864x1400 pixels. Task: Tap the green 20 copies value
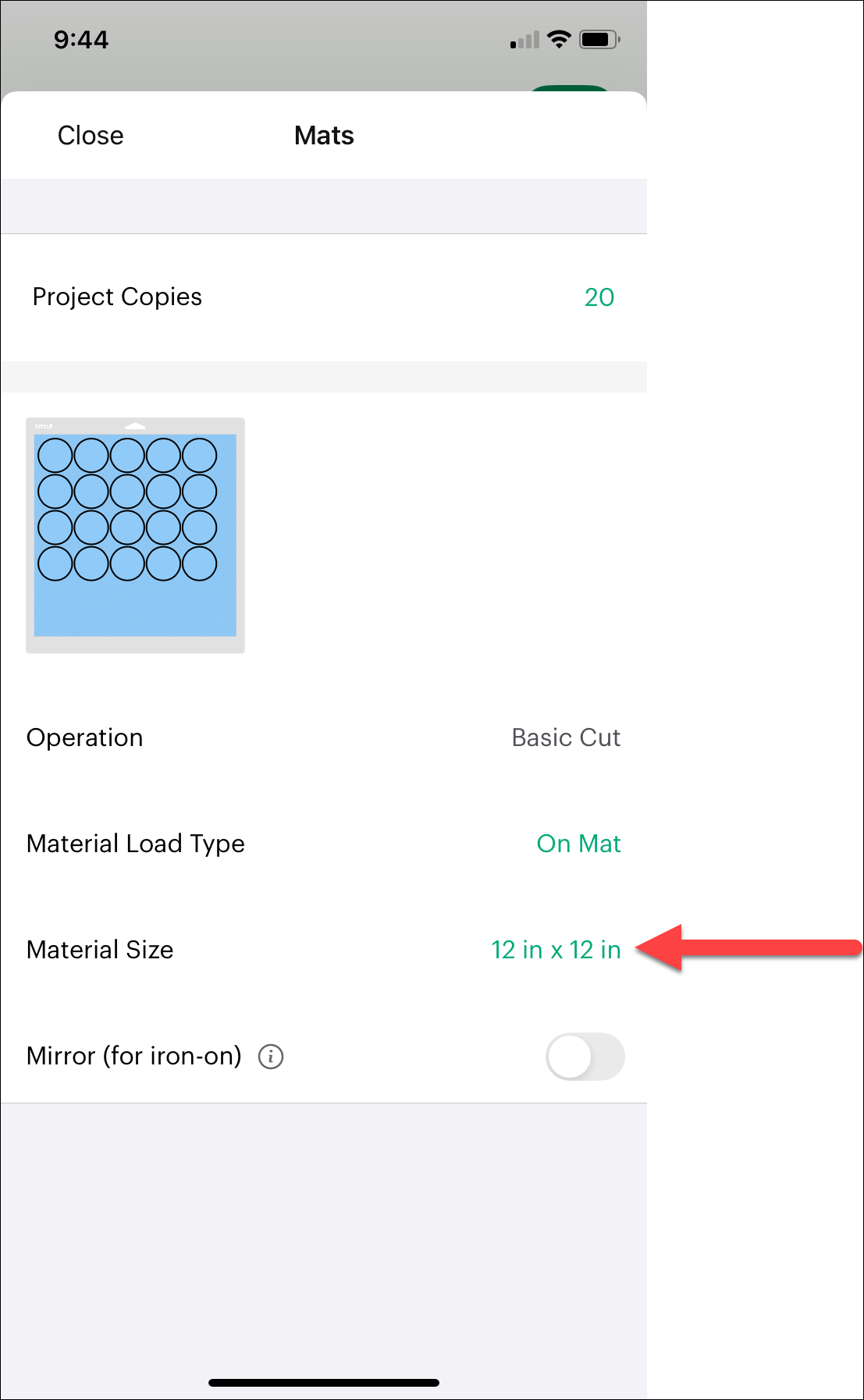click(598, 297)
